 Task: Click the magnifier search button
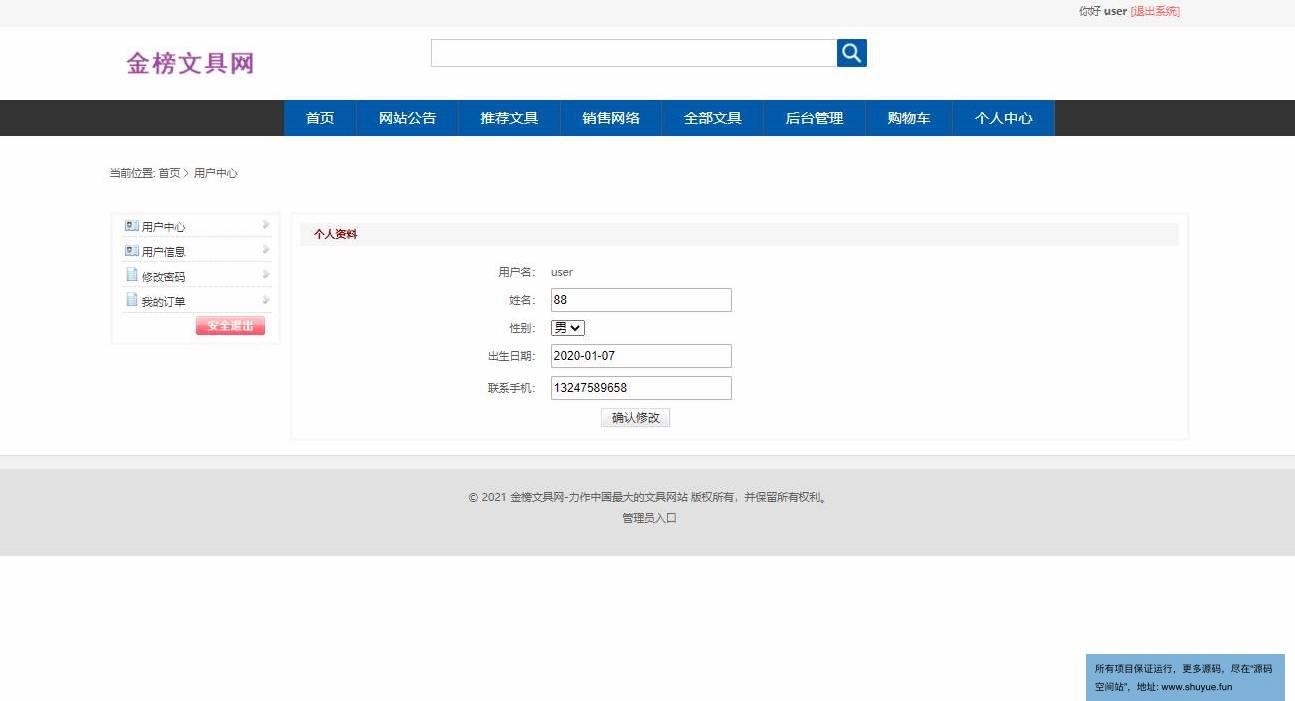coord(852,53)
